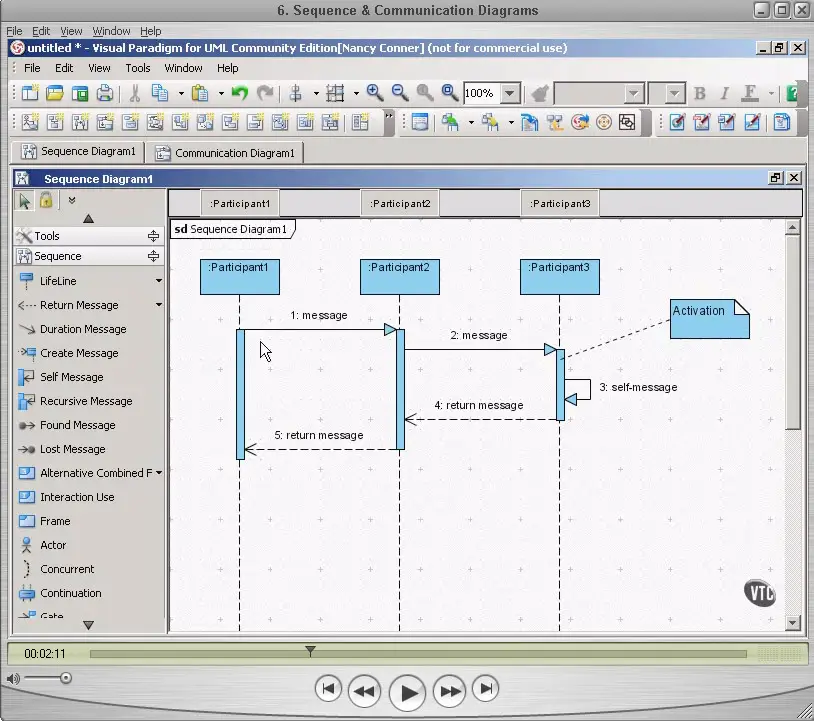This screenshot has height=721, width=814.
Task: Click the video timeline position marker
Action: [310, 651]
